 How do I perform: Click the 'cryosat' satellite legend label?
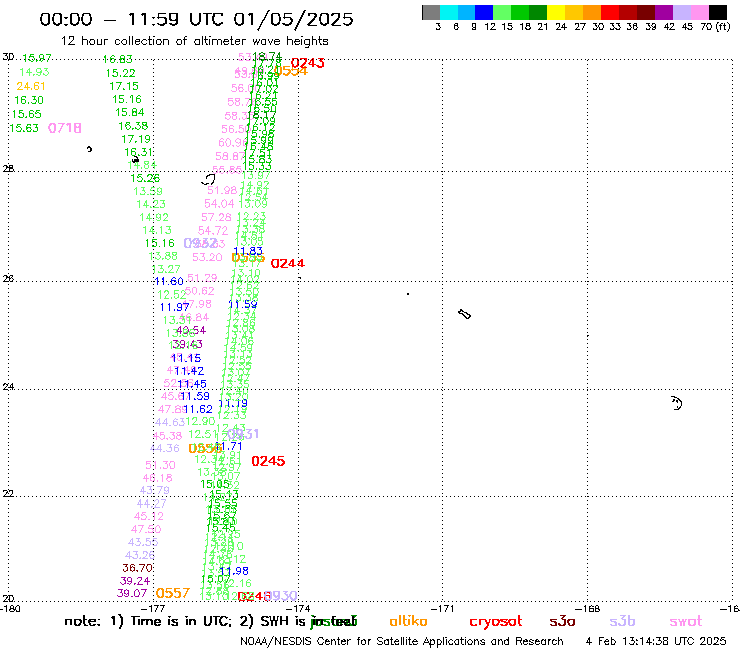pyautogui.click(x=496, y=621)
